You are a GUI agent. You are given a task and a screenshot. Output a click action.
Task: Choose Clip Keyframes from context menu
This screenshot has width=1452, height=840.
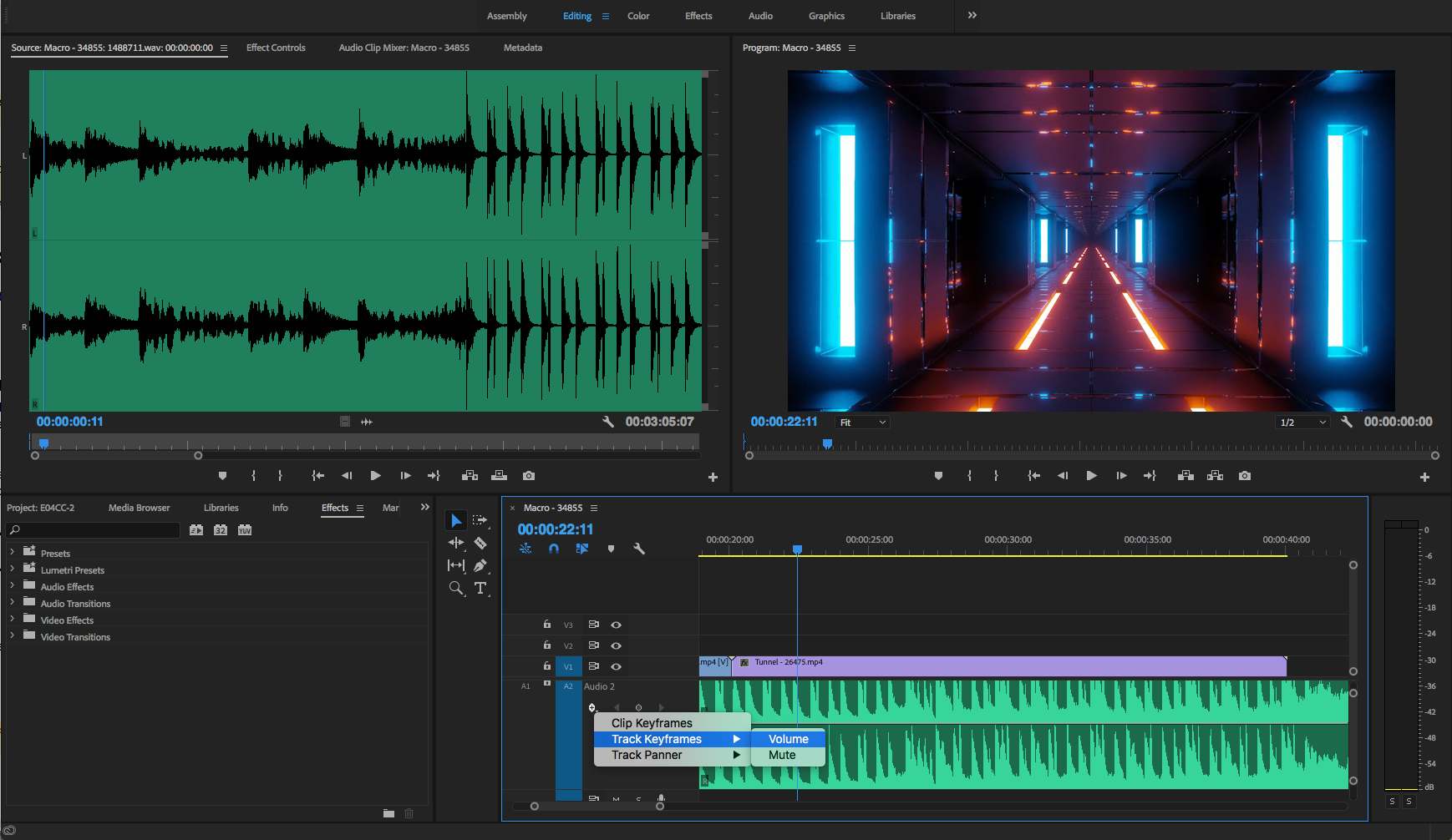[672, 723]
